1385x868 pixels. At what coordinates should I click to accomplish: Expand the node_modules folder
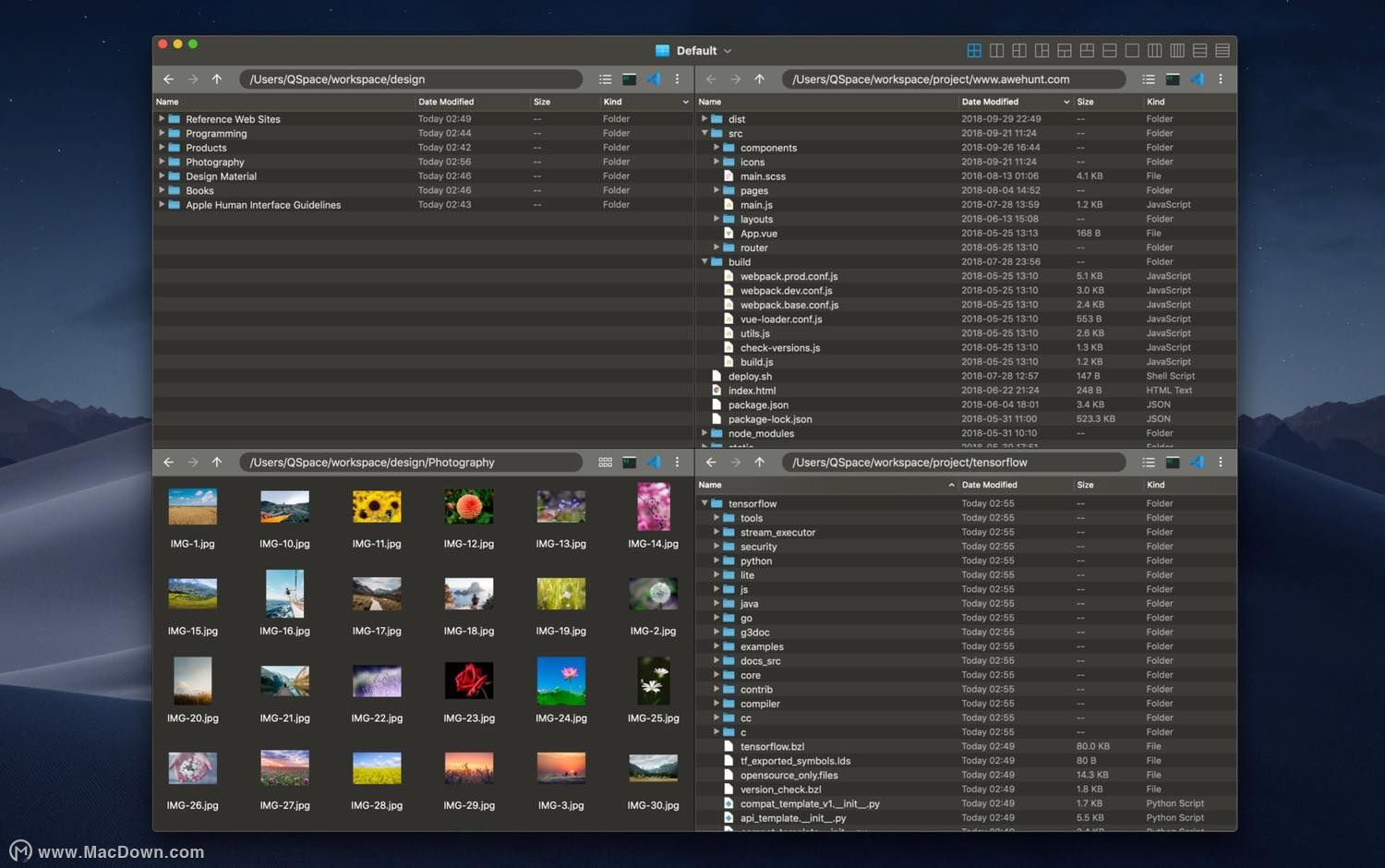click(705, 433)
